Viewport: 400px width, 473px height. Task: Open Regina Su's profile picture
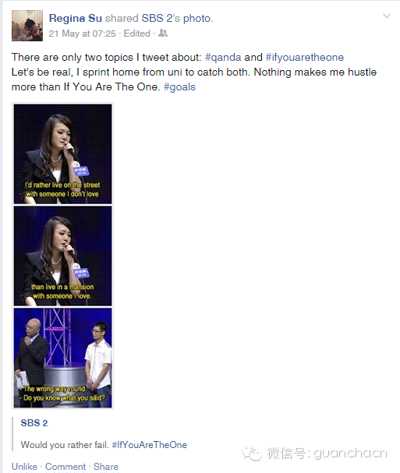click(27, 25)
